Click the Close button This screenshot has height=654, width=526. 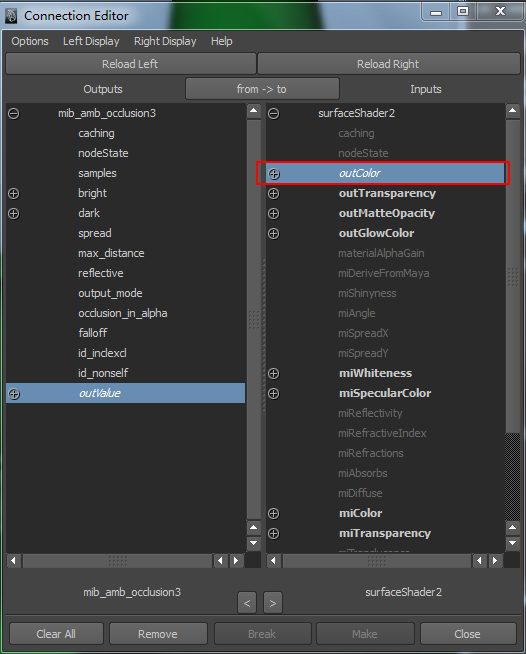[x=468, y=634]
